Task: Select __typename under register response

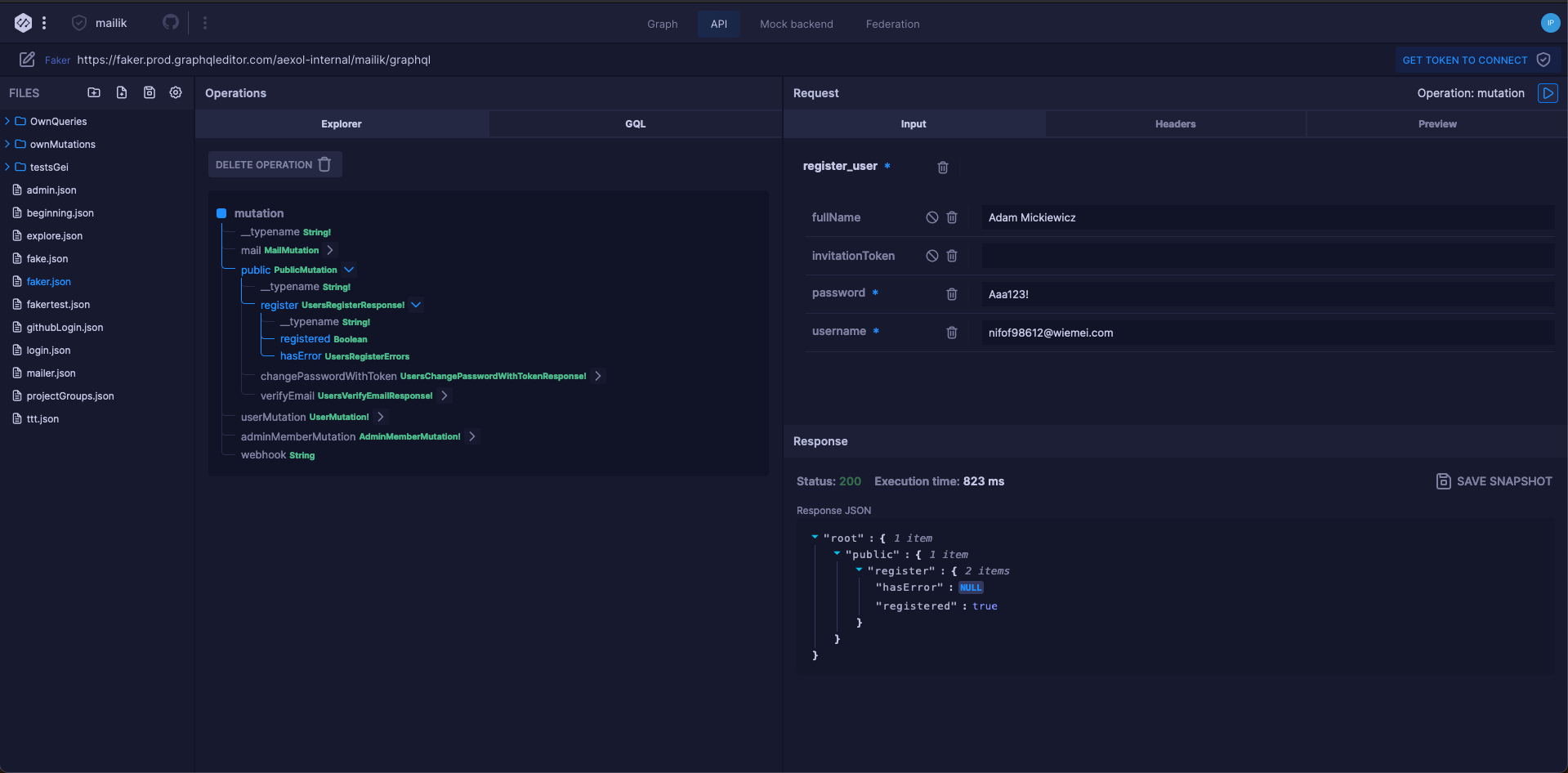Action: (x=325, y=322)
